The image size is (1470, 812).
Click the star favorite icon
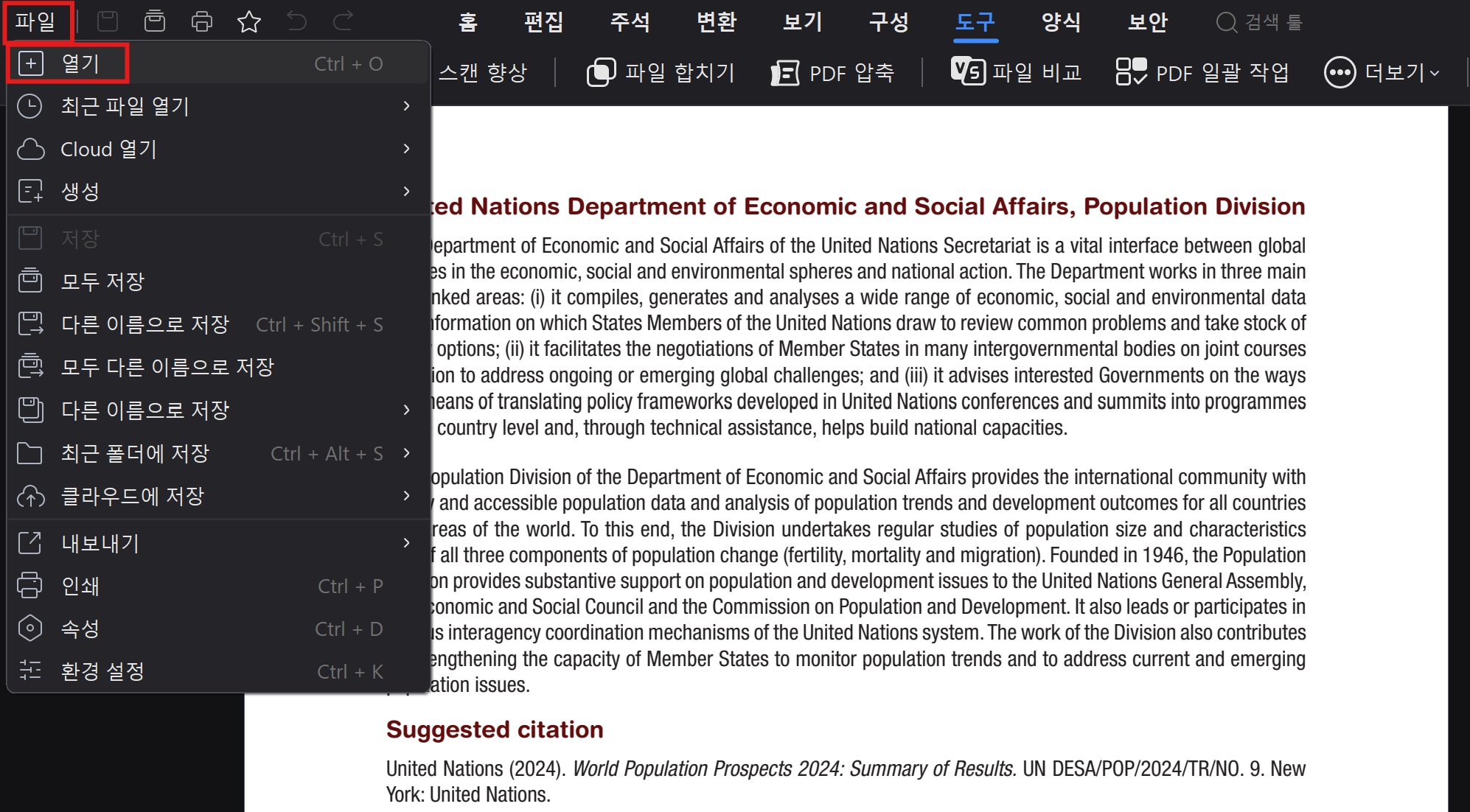[x=249, y=21]
